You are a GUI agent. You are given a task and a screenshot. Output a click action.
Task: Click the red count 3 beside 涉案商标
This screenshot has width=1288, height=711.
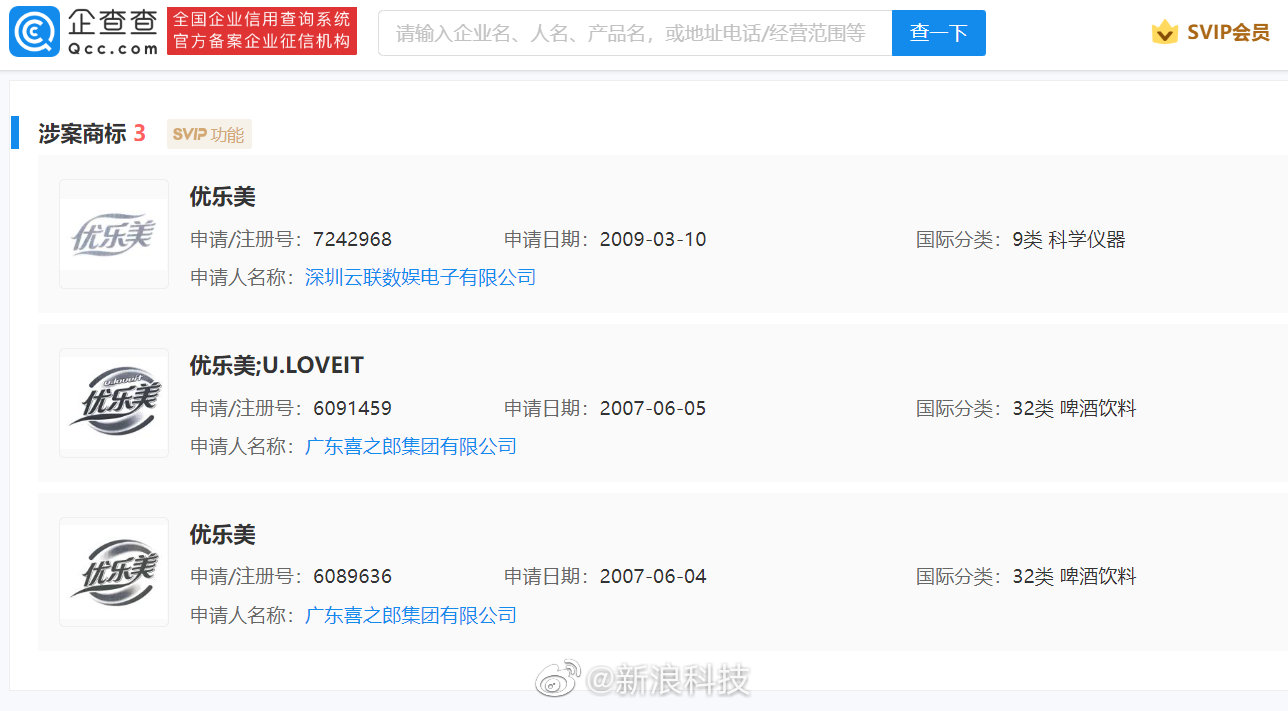[139, 132]
